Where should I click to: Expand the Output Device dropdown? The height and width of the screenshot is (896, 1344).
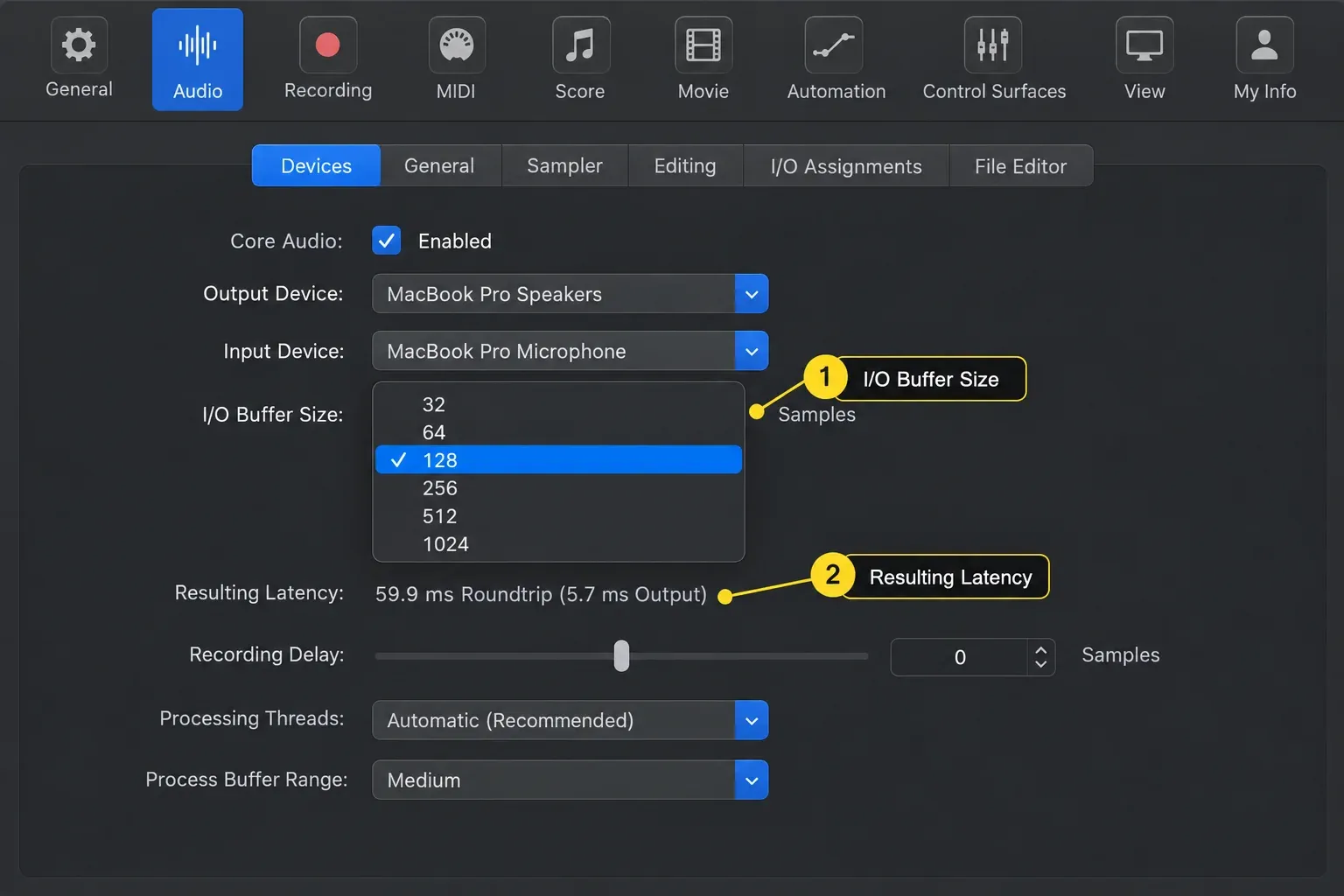point(570,294)
